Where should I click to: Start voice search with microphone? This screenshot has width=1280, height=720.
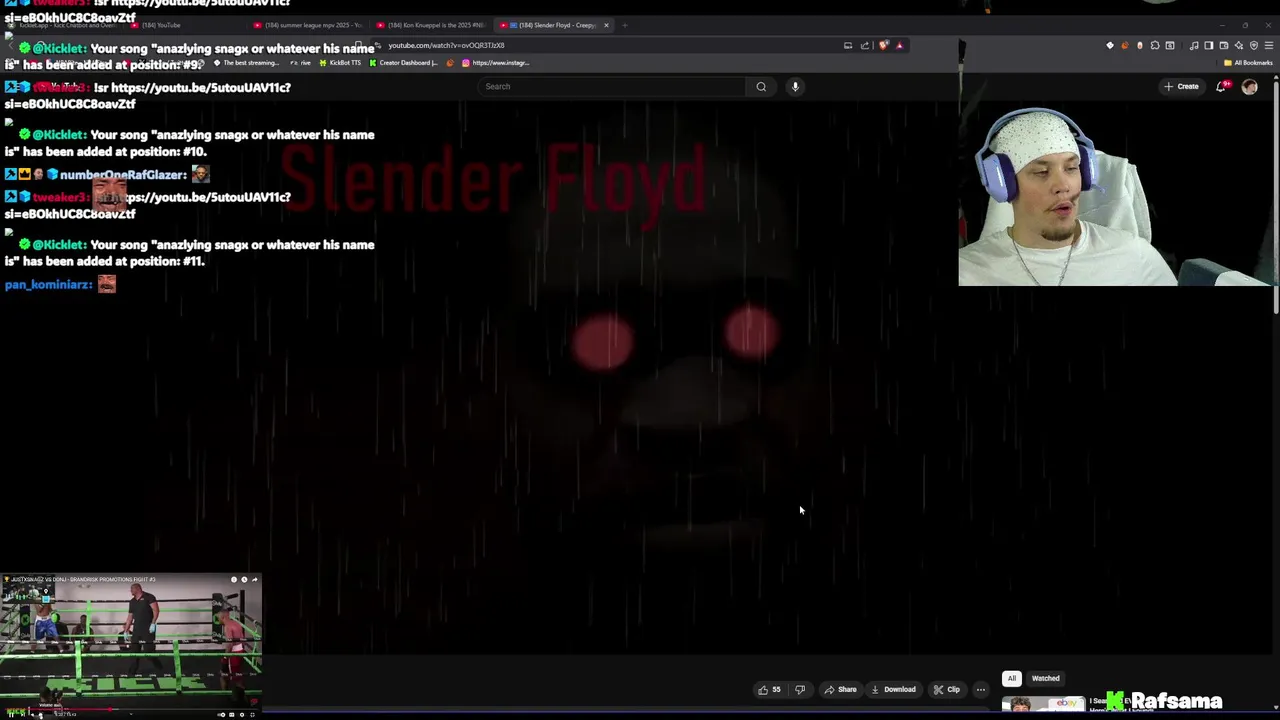tap(795, 86)
